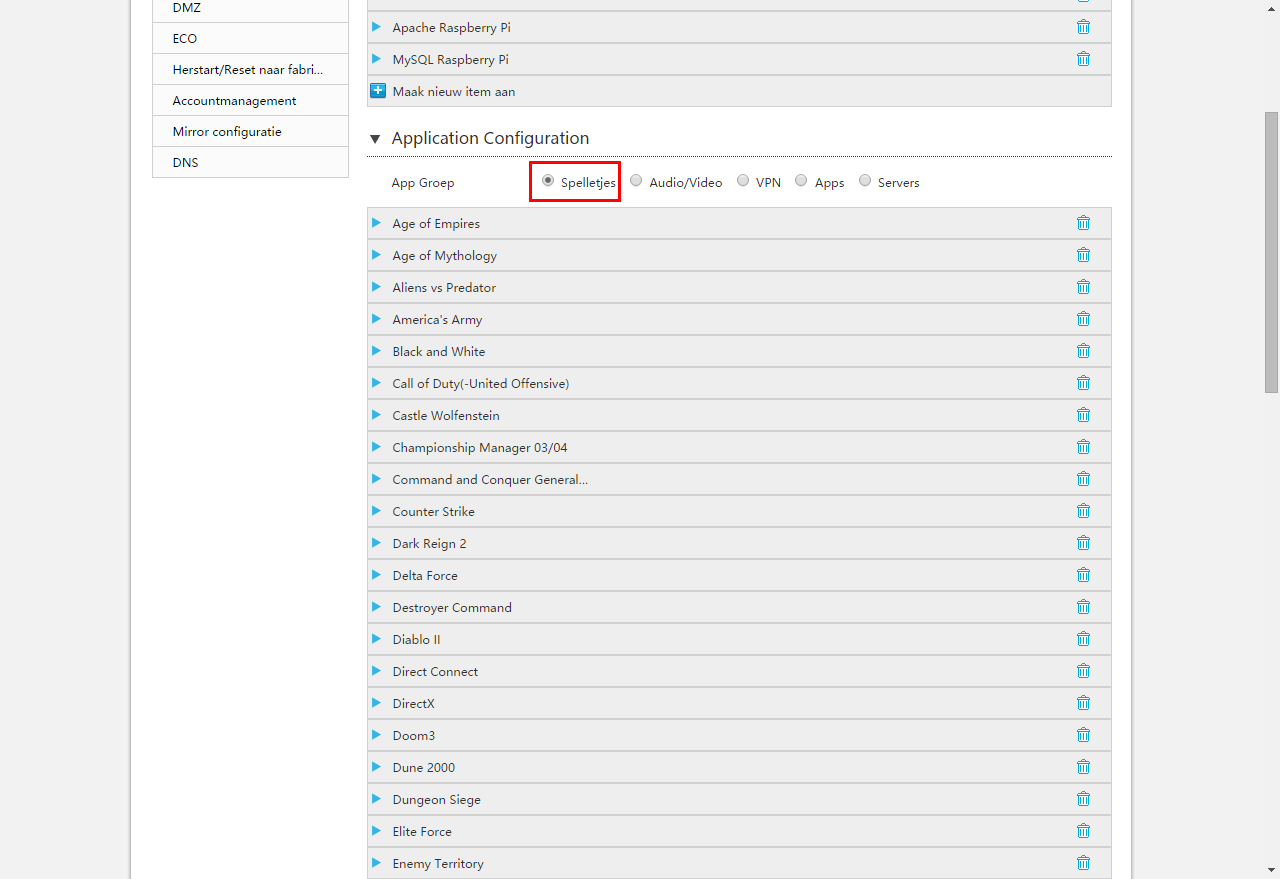Click the scrollbar down arrow
1280x879 pixels.
pyautogui.click(x=1272, y=870)
